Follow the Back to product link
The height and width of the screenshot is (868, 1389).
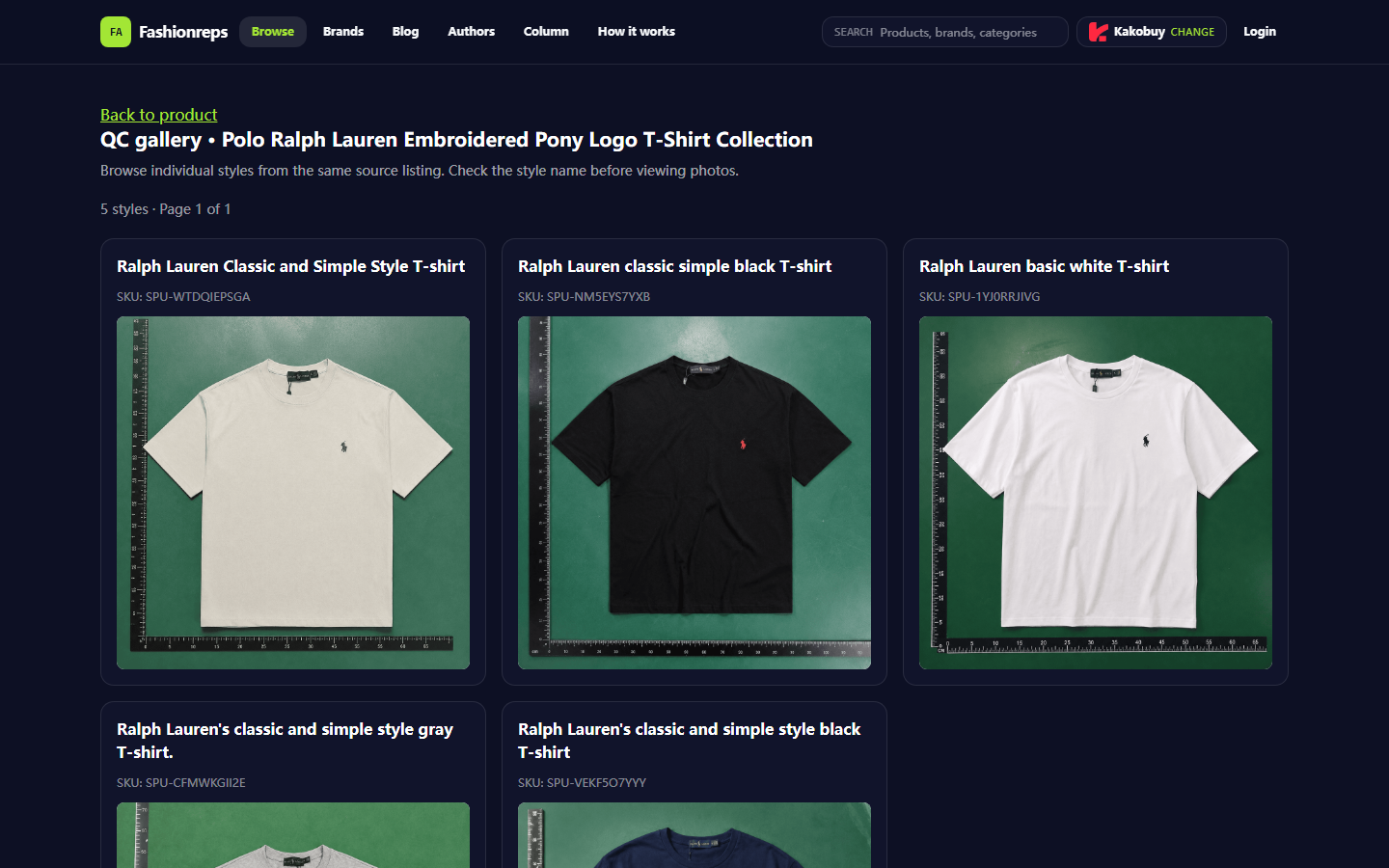coord(159,115)
